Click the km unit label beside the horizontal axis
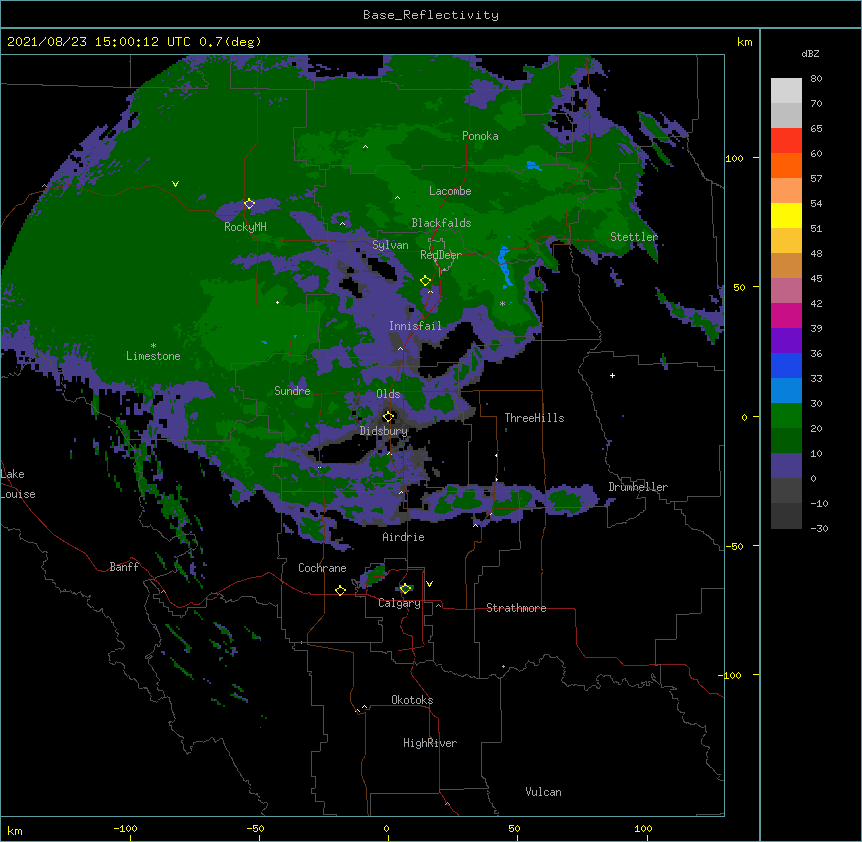Image resolution: width=862 pixels, height=842 pixels. tap(15, 831)
